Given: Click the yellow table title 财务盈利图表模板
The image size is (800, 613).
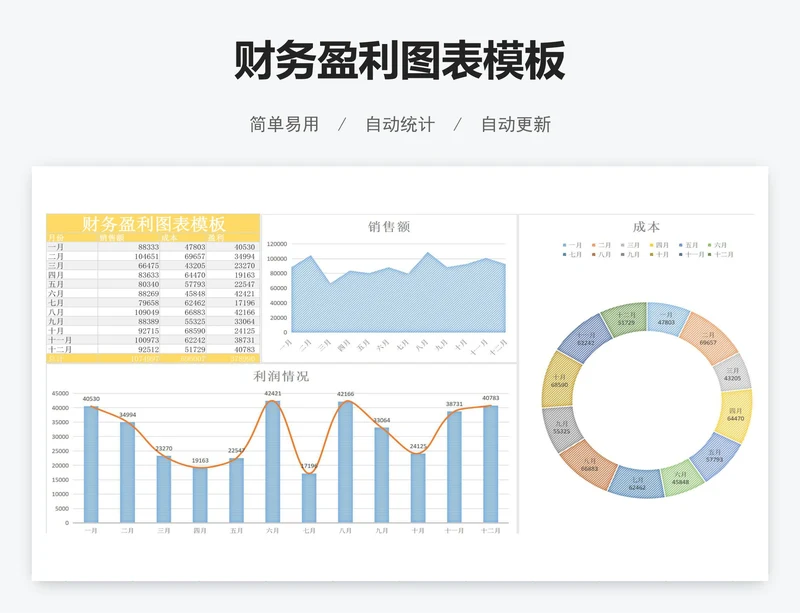Looking at the screenshot, I should pos(153,224).
